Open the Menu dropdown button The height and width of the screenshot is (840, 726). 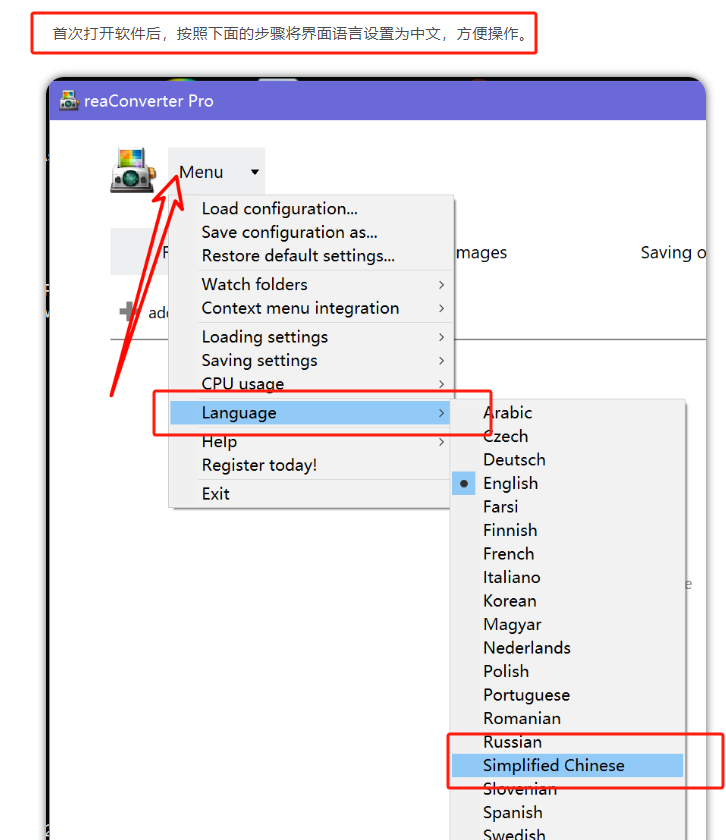(x=216, y=172)
